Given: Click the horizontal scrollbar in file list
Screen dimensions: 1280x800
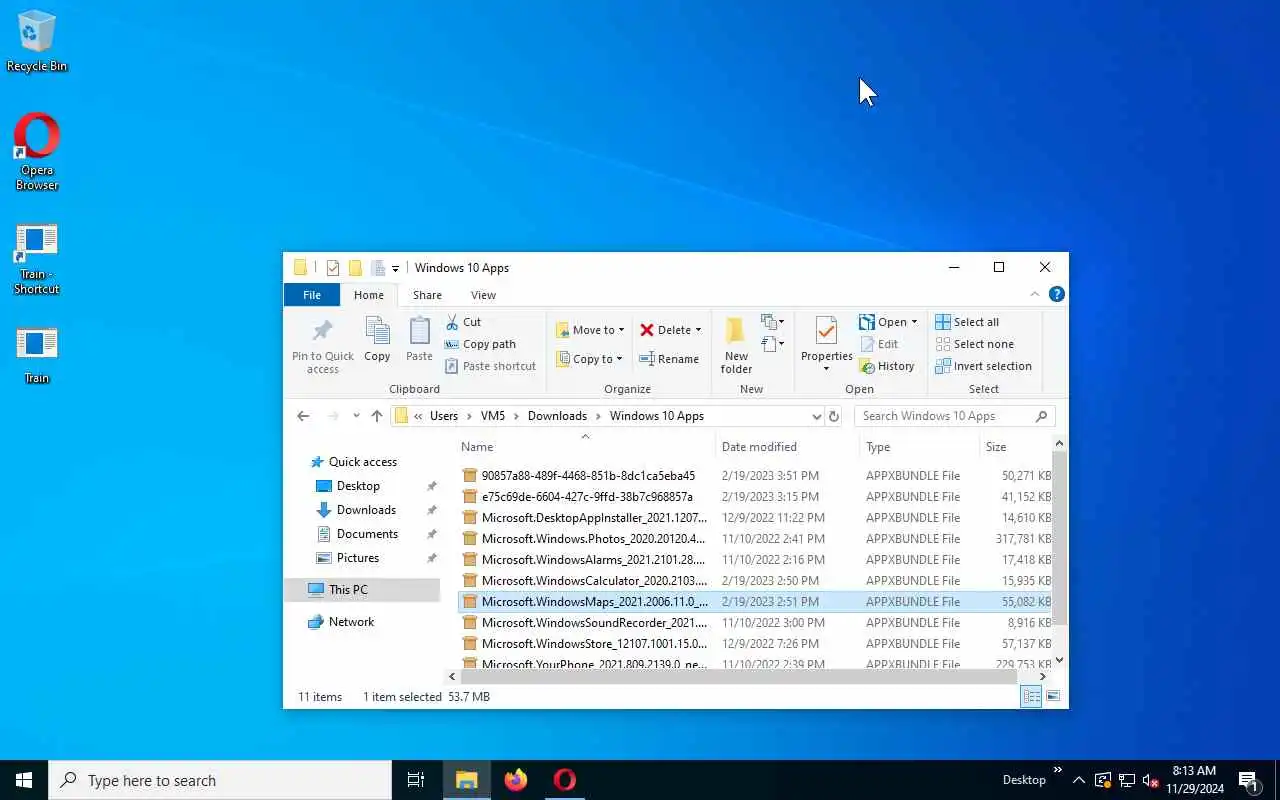Looking at the screenshot, I should click(740, 677).
